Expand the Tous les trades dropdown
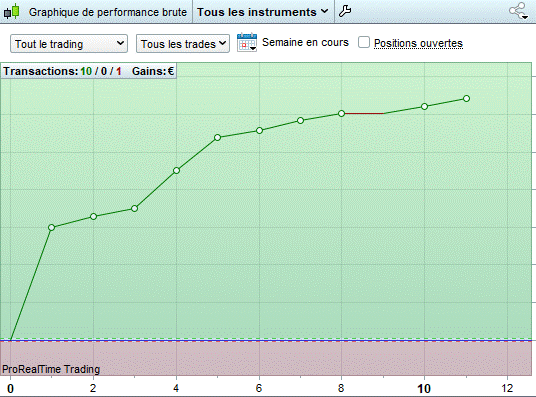The height and width of the screenshot is (397, 536). point(183,44)
